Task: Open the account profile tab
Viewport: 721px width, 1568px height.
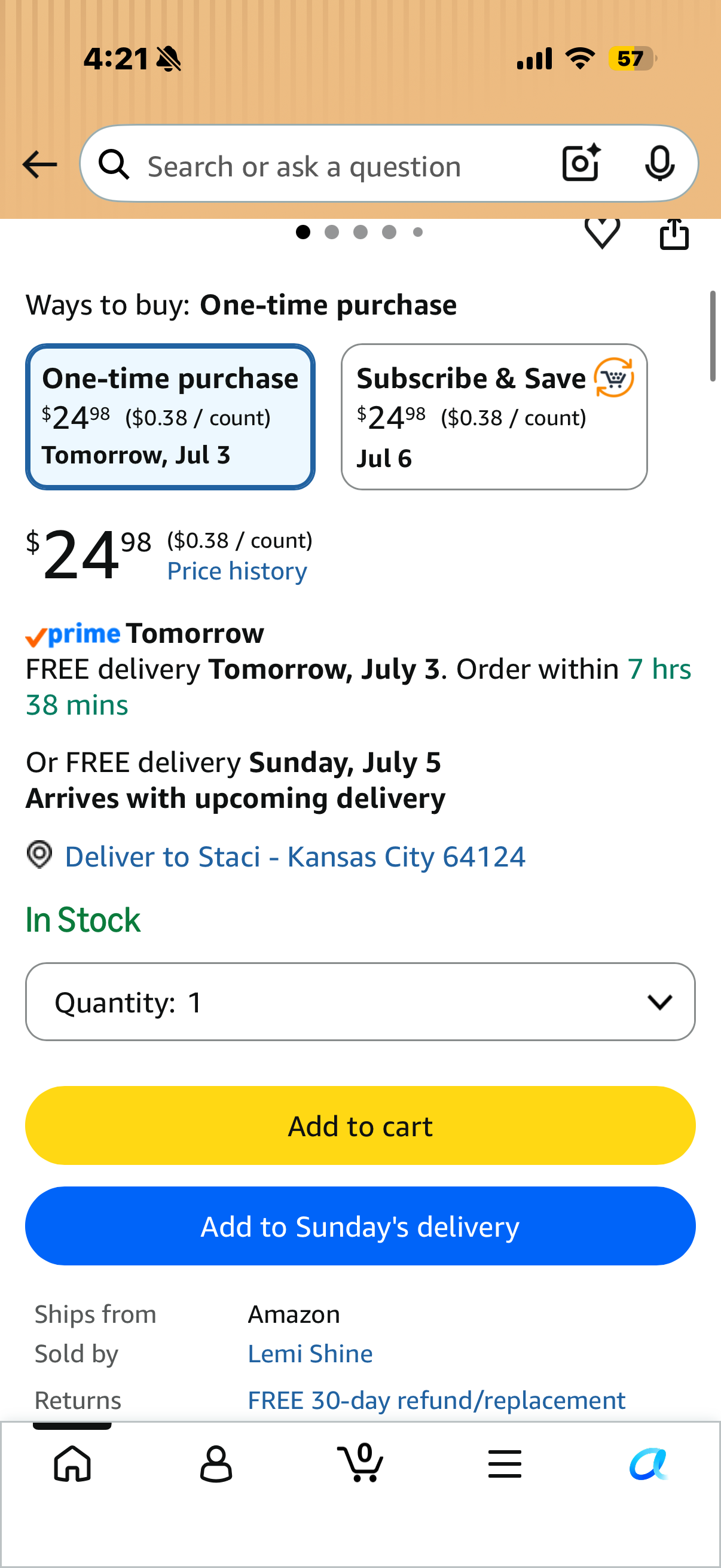Action: point(216,1463)
